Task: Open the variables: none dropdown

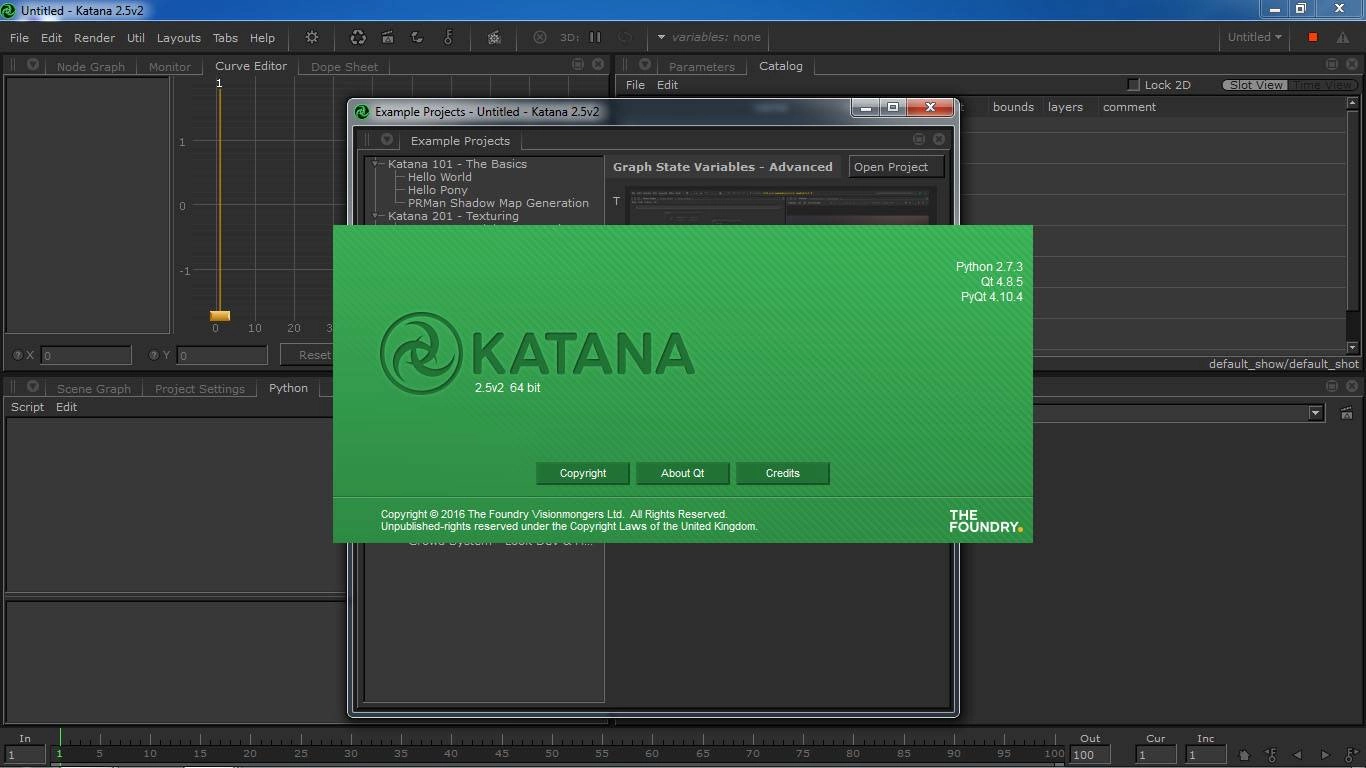Action: pos(709,37)
